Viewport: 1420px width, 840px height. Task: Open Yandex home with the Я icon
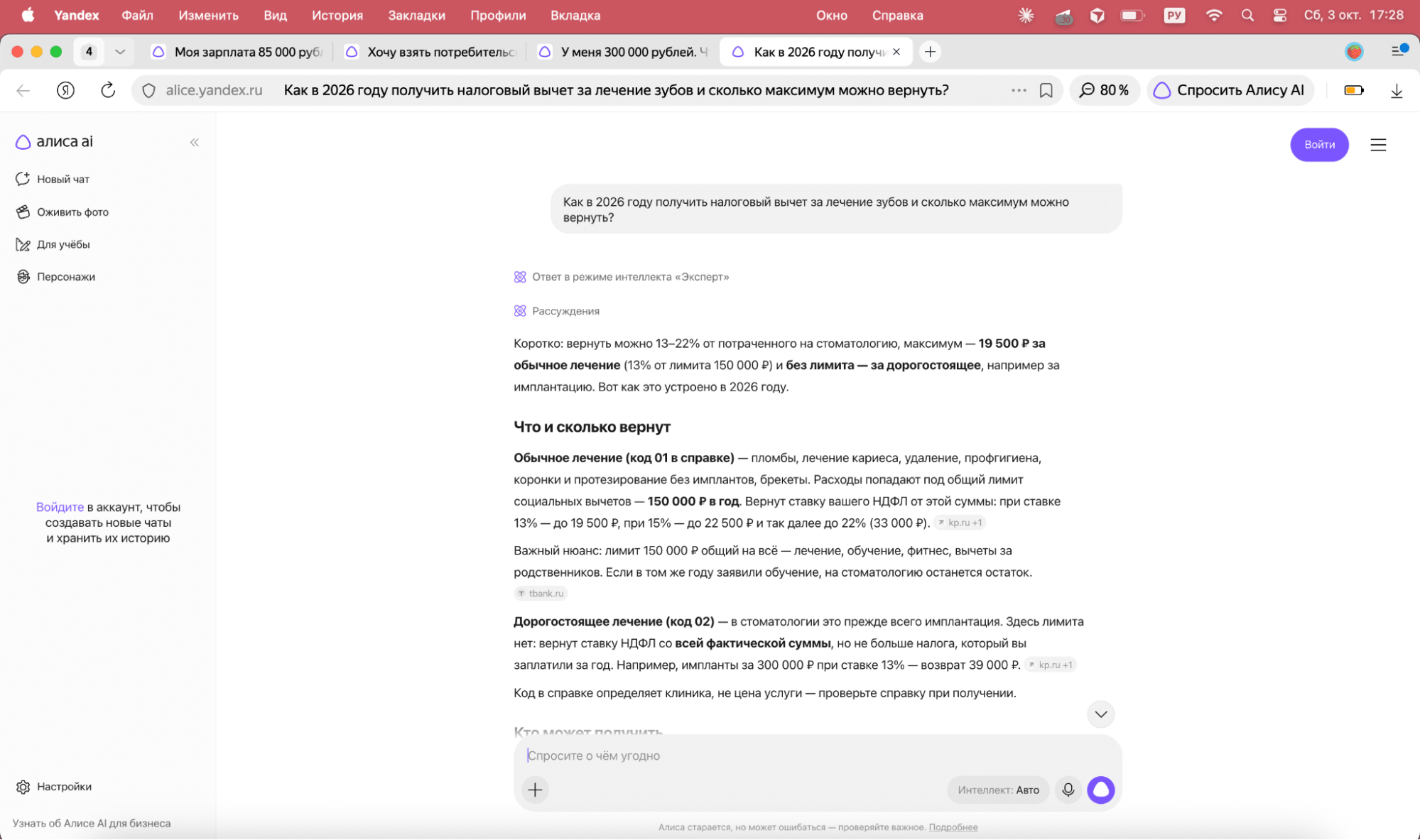pos(65,90)
